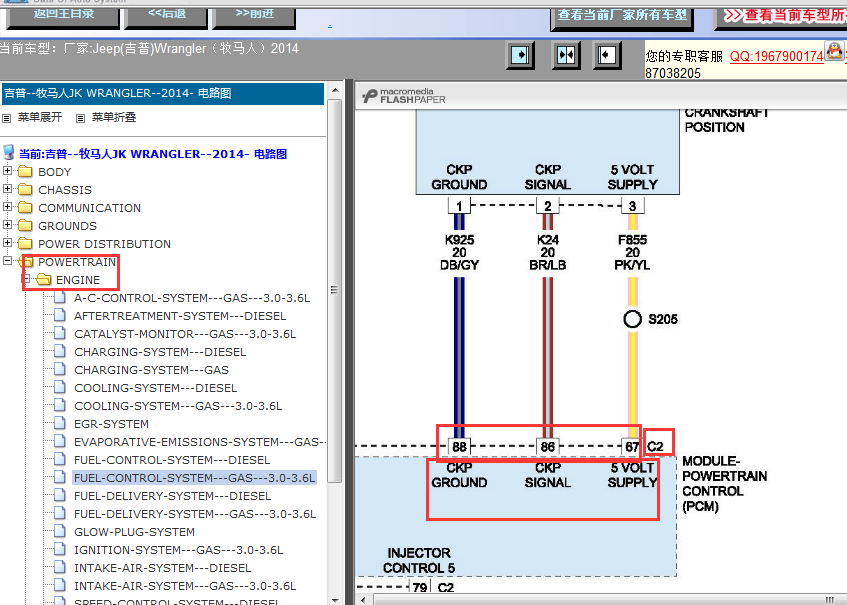Click the QQ penguin customer service icon
The image size is (847, 605).
click(835, 51)
